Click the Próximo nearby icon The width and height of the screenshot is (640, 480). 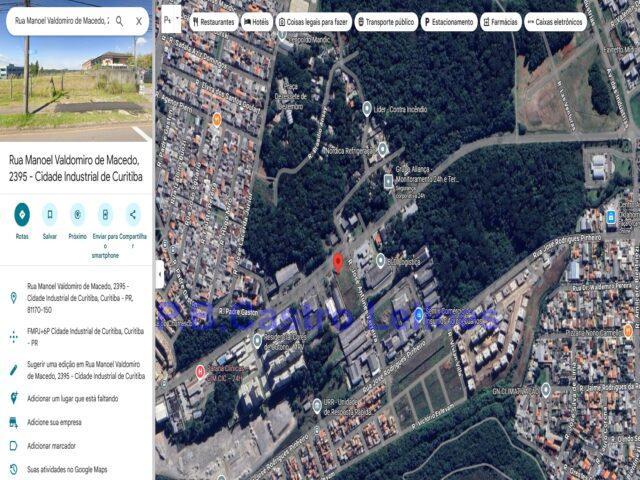[78, 214]
